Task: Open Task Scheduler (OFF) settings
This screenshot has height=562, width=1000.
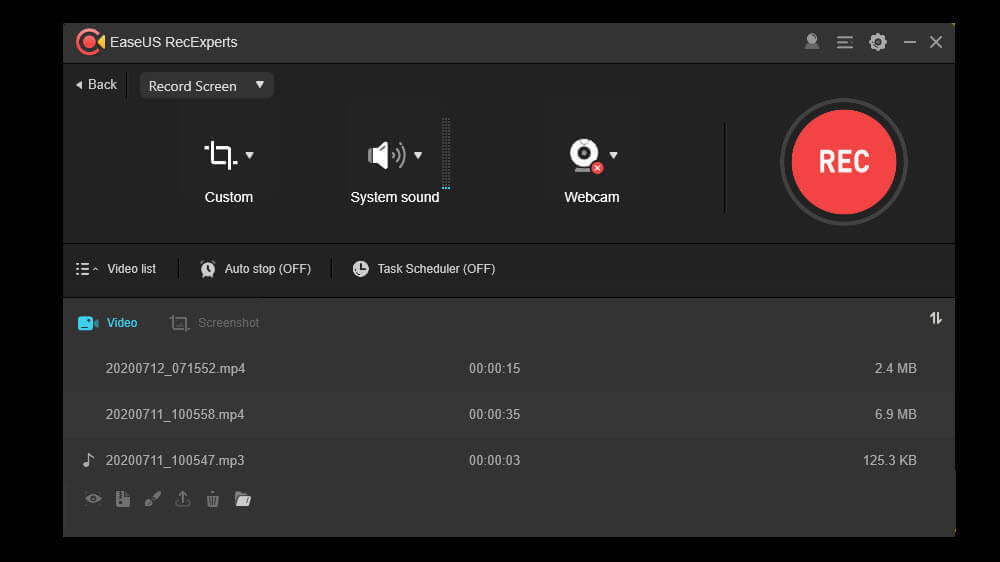Action: pos(424,269)
